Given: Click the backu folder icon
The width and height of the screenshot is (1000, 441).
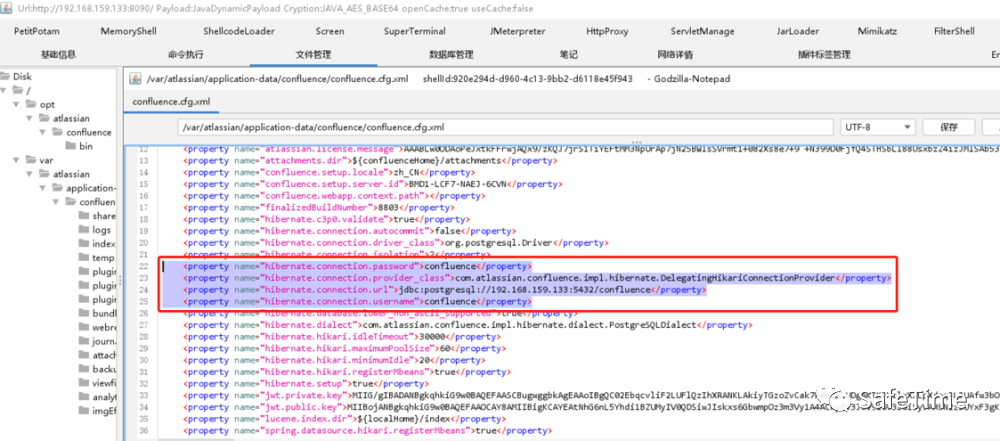Looking at the screenshot, I should pyautogui.click(x=85, y=370).
